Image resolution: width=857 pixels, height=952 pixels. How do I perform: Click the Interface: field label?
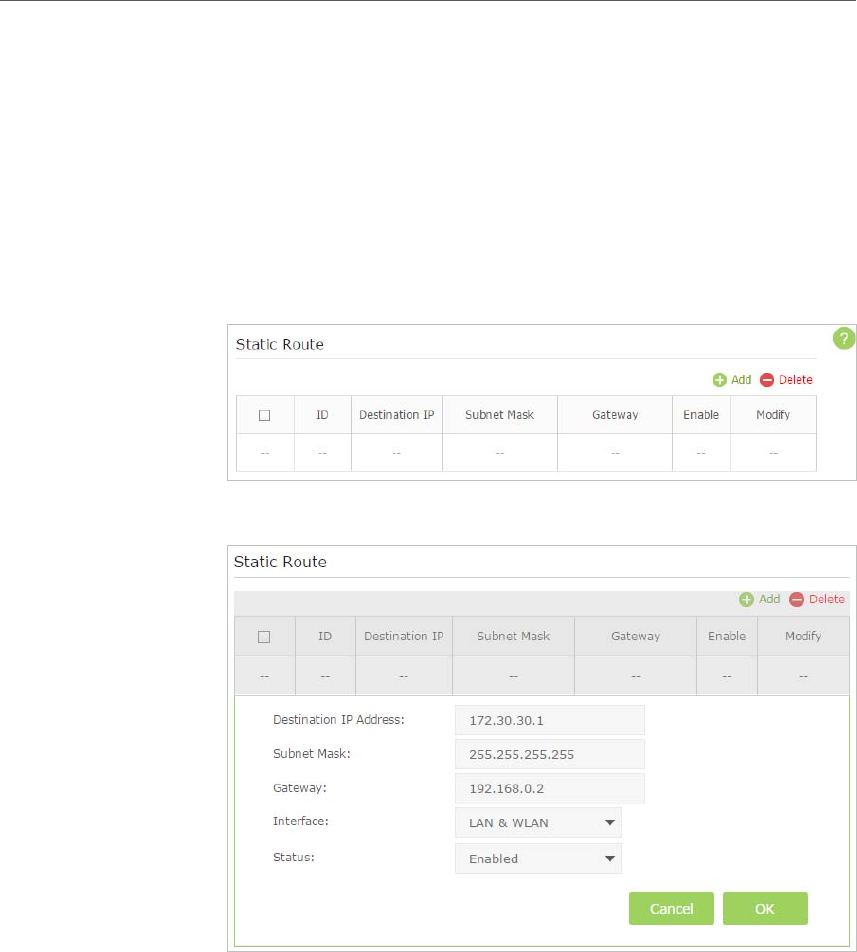pyautogui.click(x=301, y=821)
